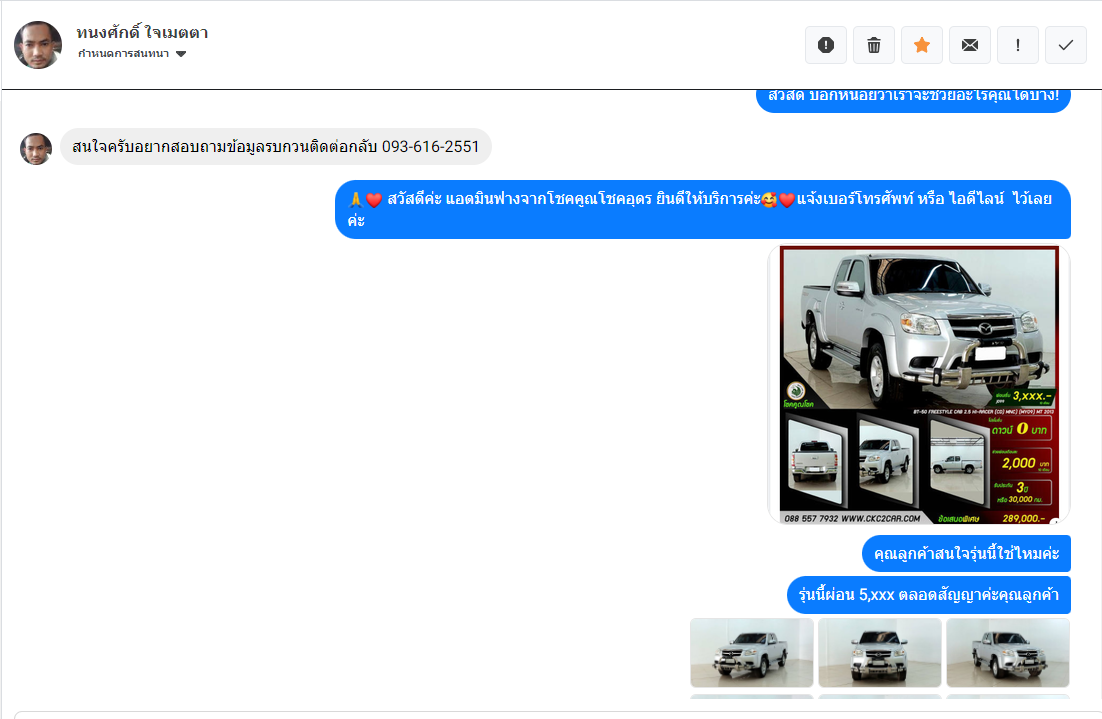Click the profile photo in the header
Image resolution: width=1102 pixels, height=719 pixels.
coord(38,45)
